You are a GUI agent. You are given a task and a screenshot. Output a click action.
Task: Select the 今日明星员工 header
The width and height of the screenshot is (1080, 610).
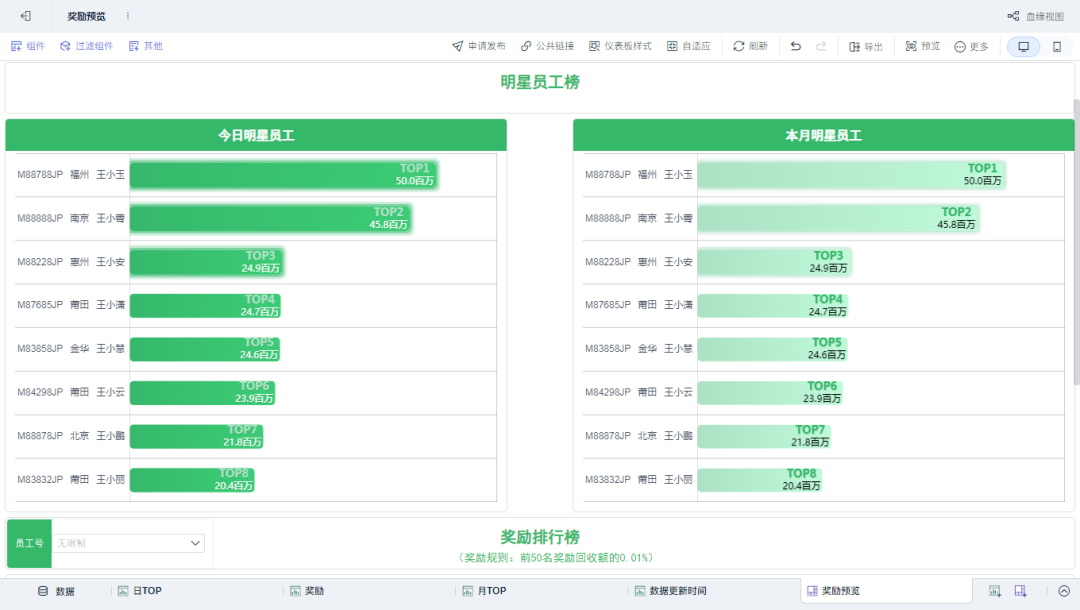[256, 136]
